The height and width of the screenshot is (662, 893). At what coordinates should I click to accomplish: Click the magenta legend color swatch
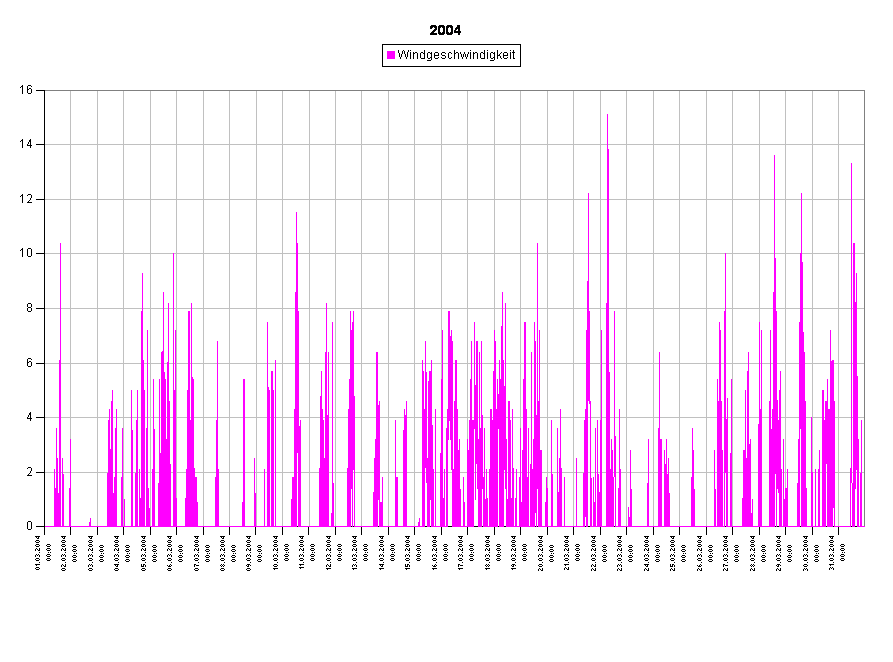(391, 56)
